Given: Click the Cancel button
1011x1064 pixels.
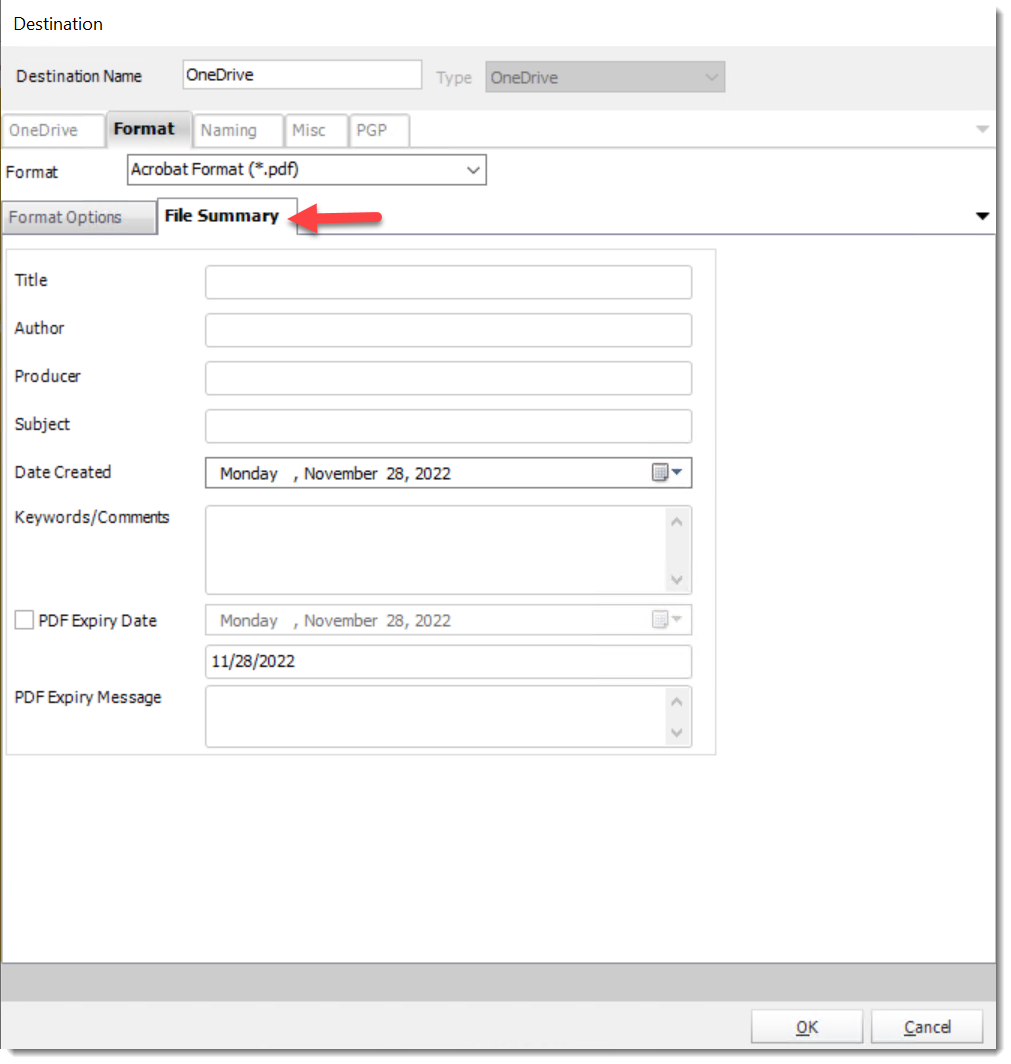Looking at the screenshot, I should [926, 1026].
